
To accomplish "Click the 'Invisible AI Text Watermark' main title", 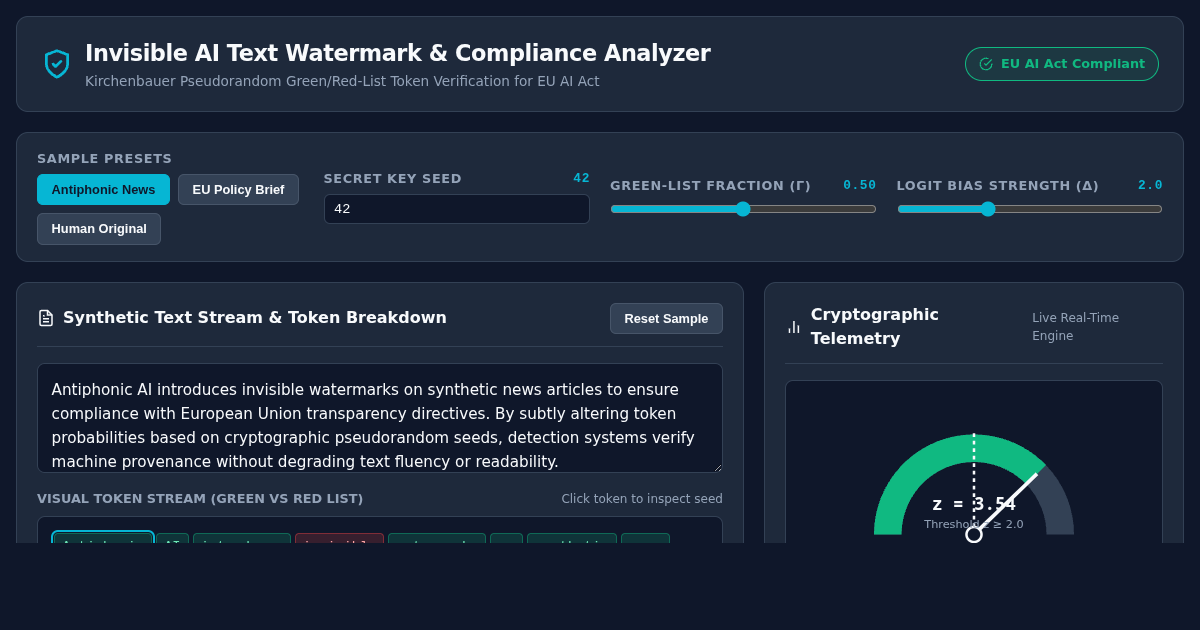I will point(398,53).
